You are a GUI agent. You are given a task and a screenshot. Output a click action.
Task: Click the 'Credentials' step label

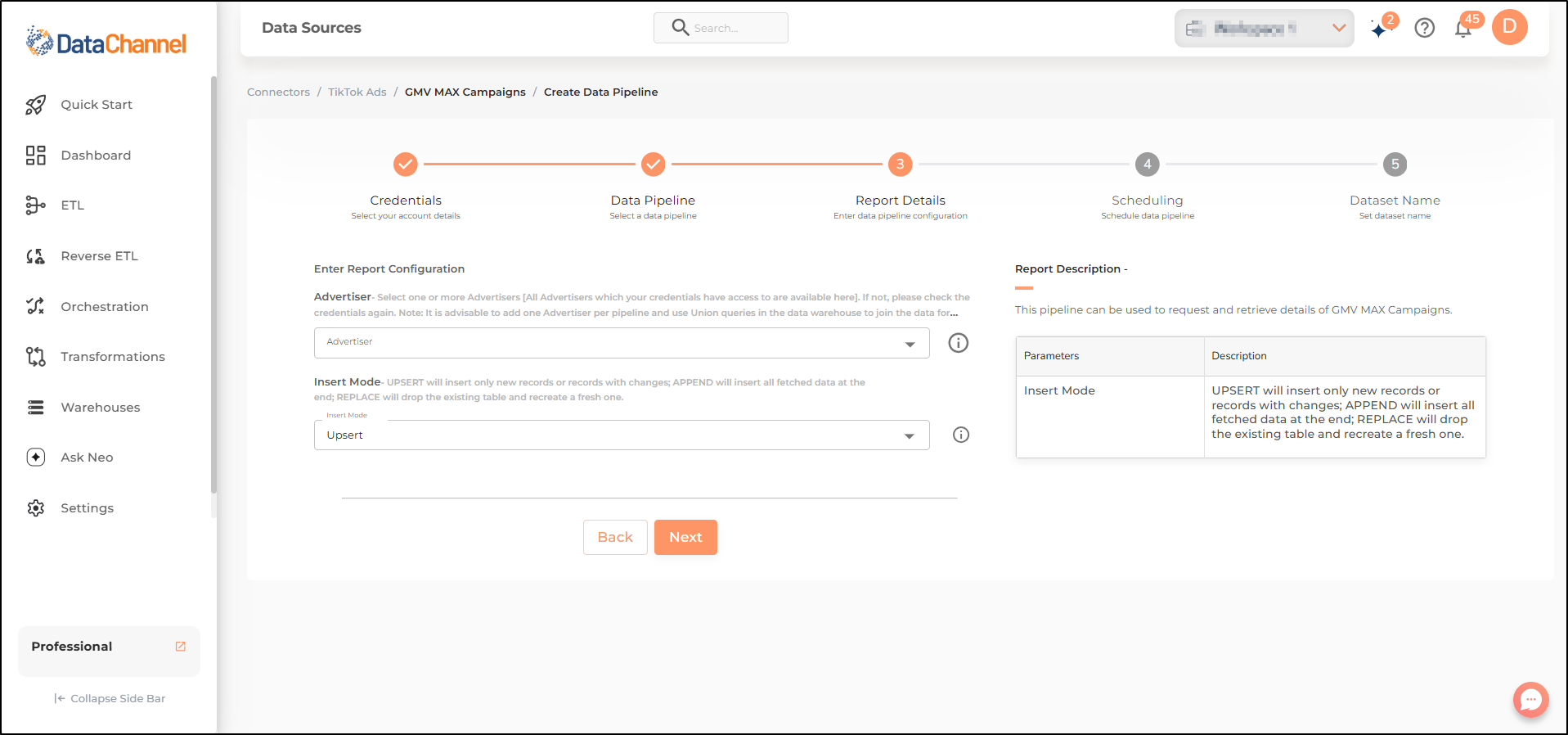[406, 201]
